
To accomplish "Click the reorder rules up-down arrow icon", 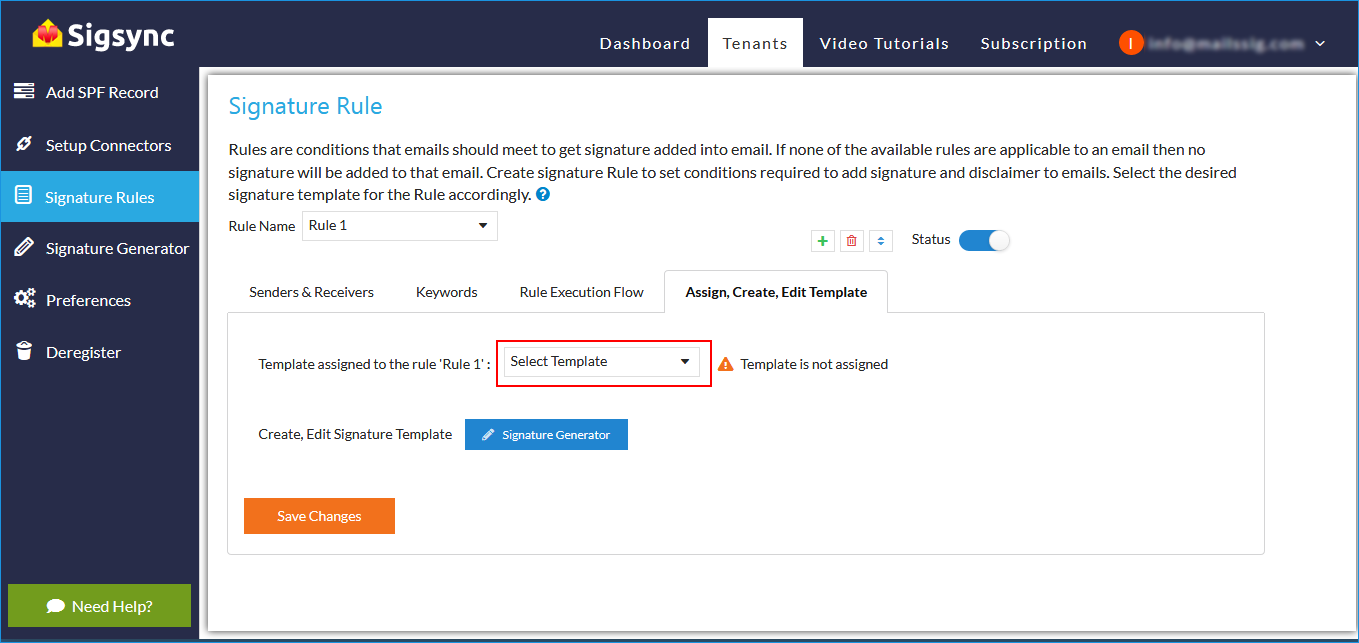I will [880, 241].
